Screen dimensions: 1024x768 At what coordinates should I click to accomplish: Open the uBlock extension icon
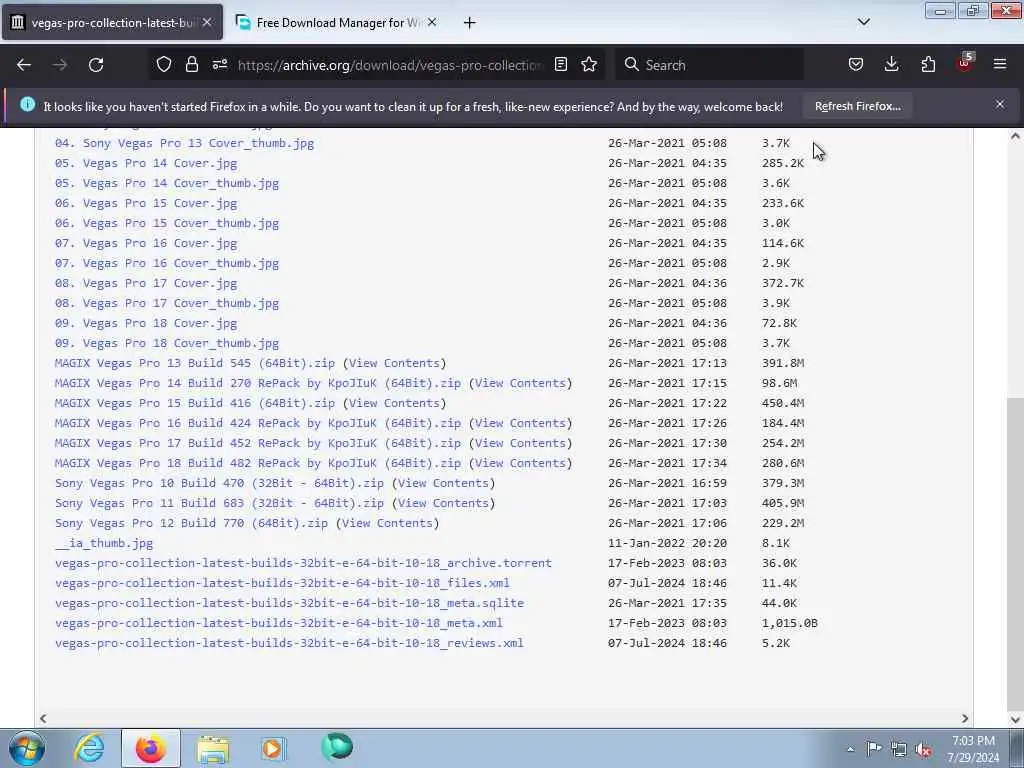pyautogui.click(x=965, y=63)
